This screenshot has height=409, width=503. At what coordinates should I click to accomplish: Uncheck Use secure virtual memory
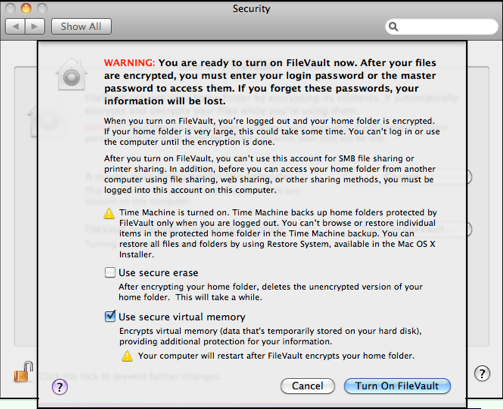(110, 316)
